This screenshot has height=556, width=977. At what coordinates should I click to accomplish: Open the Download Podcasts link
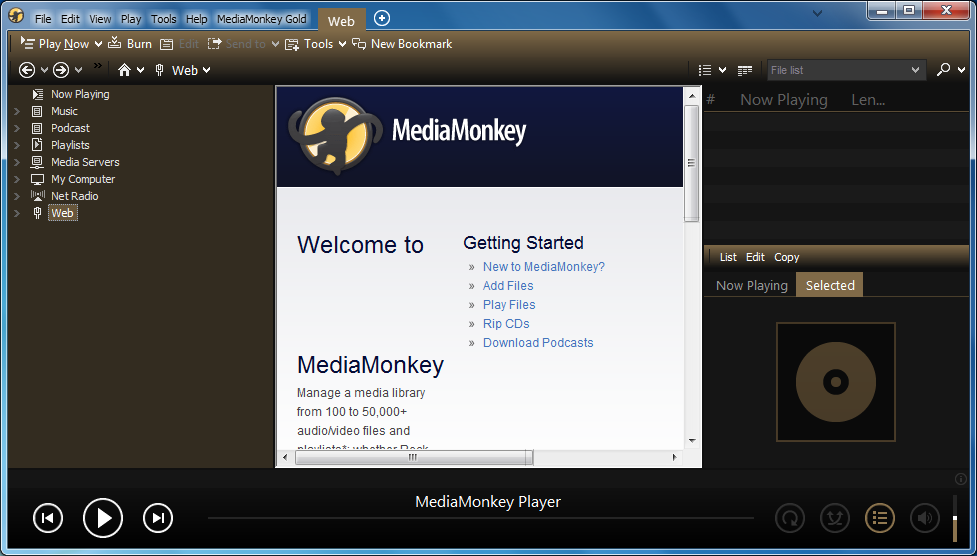[x=538, y=343]
